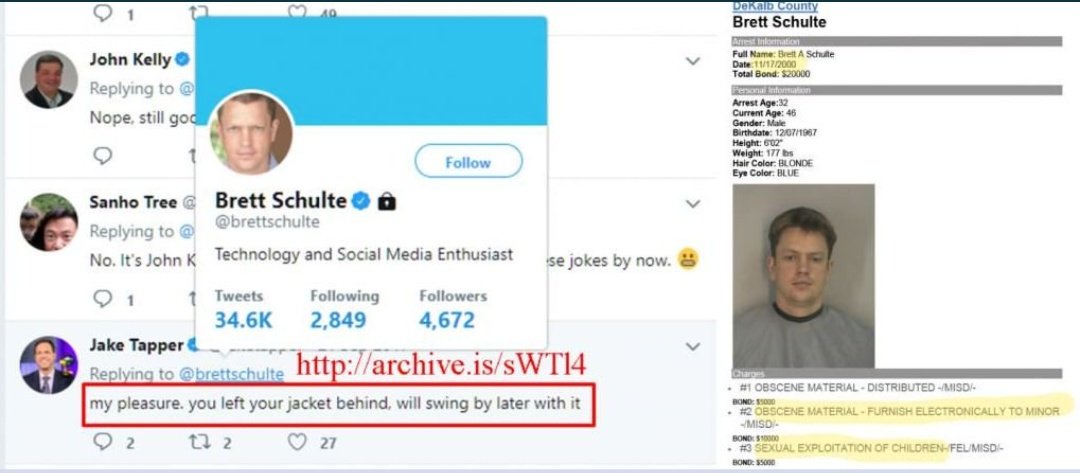Click Brett Schulte's verified badge on the card
This screenshot has height=473, width=1080.
[x=361, y=201]
